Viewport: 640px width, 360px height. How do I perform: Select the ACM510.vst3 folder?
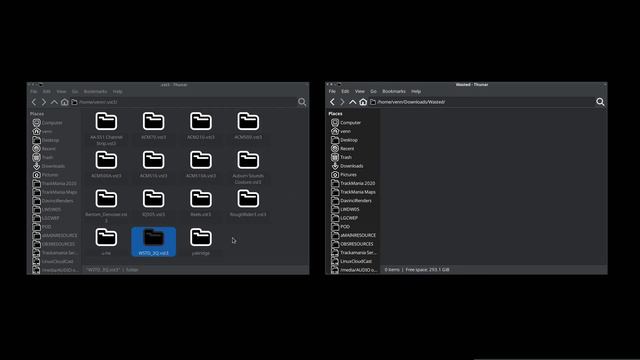point(153,164)
